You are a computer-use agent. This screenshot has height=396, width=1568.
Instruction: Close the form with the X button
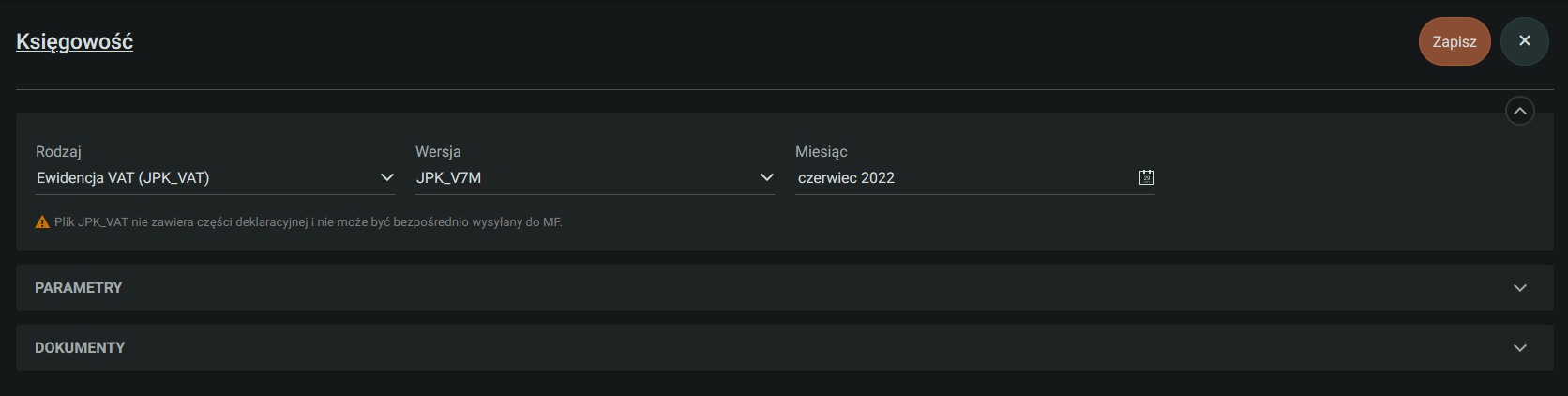pos(1524,41)
